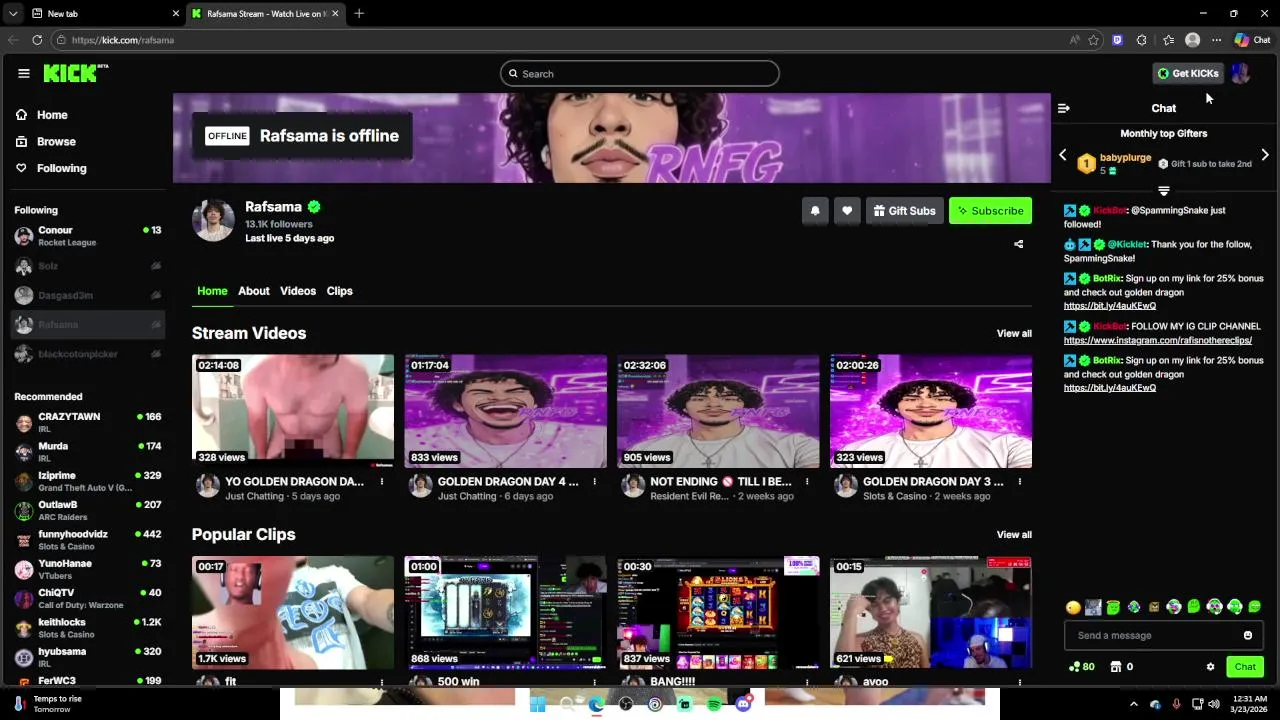Play the 00:30 BANG!!!! clip thumbnail
This screenshot has height=720, width=1280.
pyautogui.click(x=718, y=613)
